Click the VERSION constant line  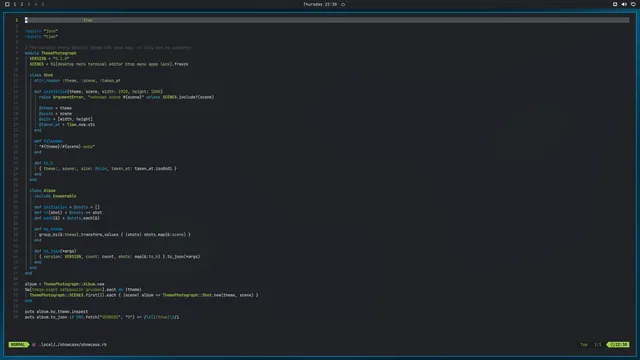point(49,58)
